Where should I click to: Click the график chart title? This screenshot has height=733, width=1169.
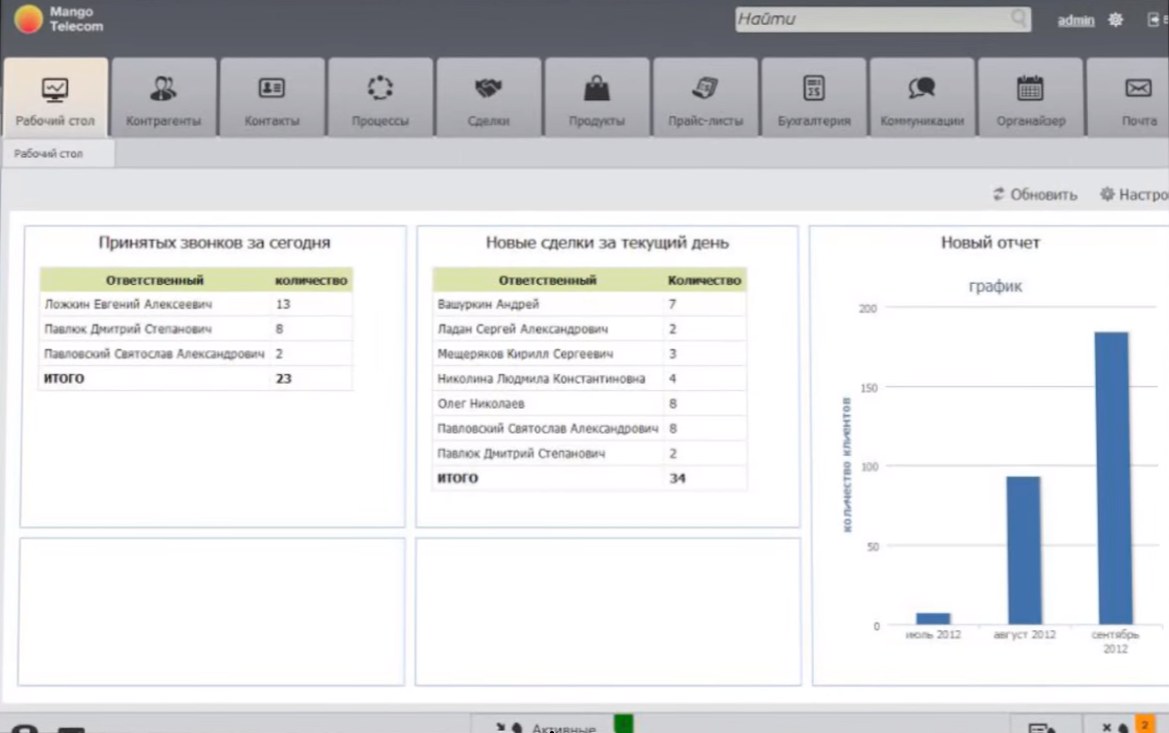click(x=995, y=286)
